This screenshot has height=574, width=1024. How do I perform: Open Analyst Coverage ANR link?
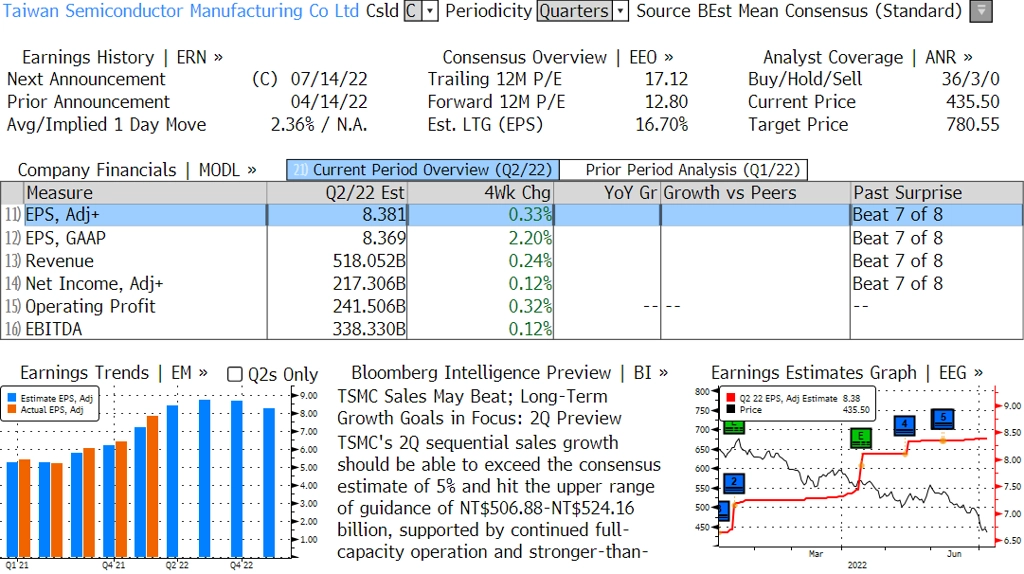[867, 57]
